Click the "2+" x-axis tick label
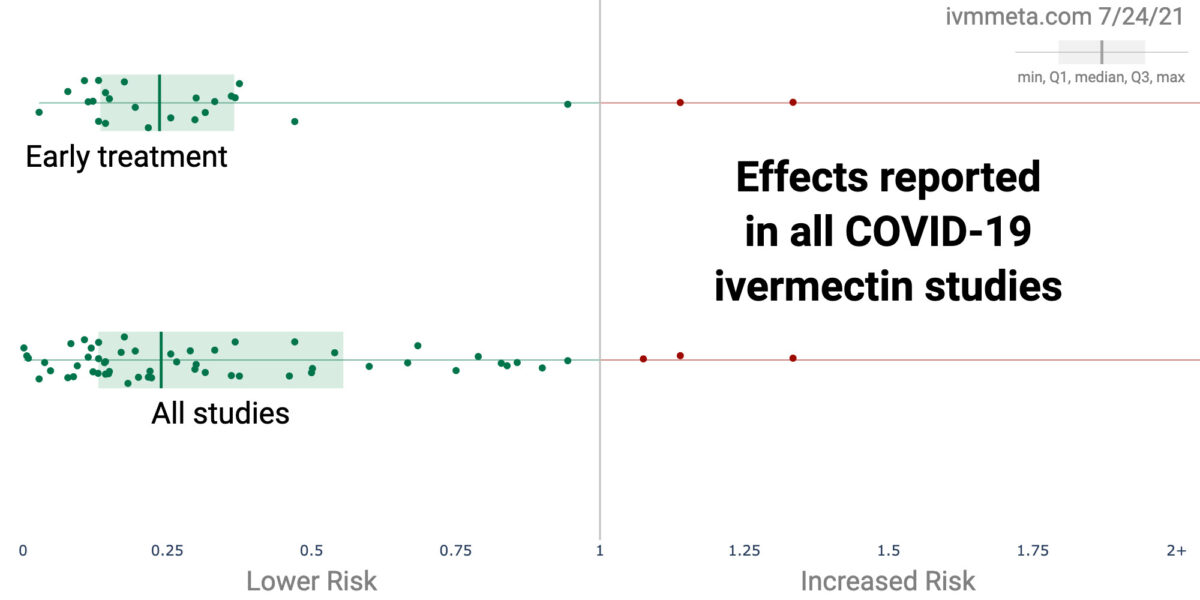 pyautogui.click(x=1176, y=550)
